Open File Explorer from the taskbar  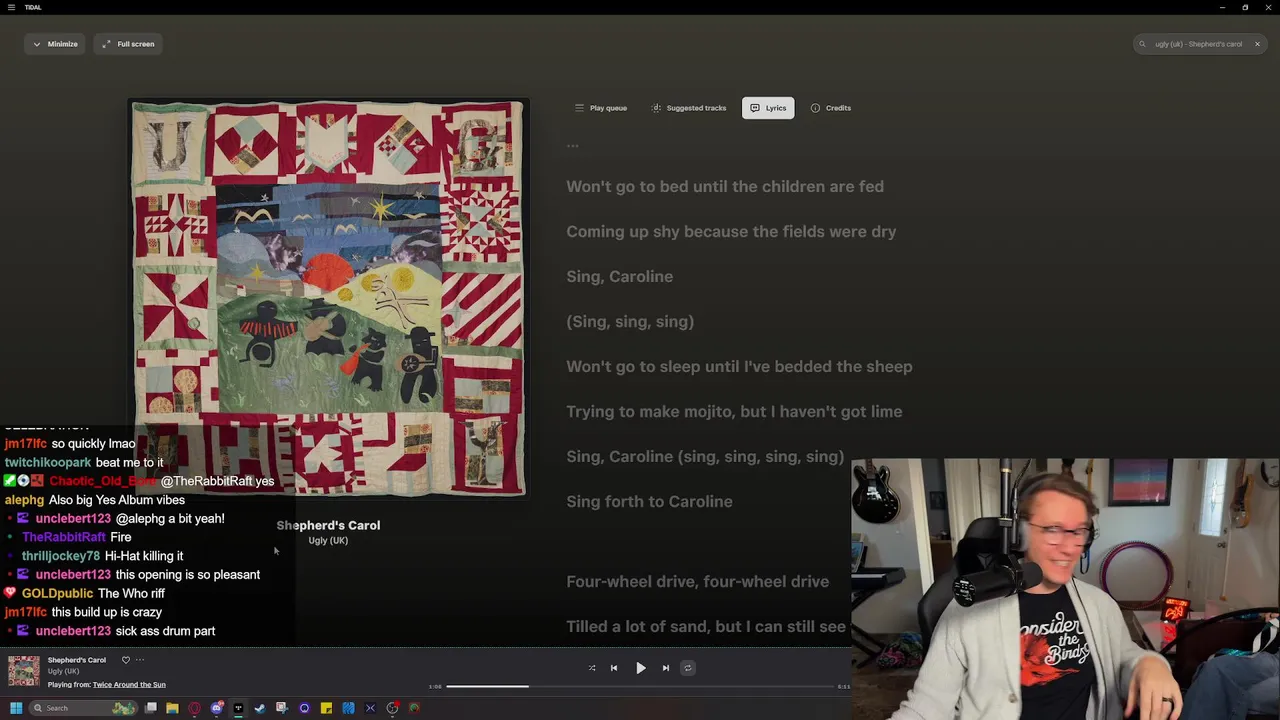click(x=172, y=708)
